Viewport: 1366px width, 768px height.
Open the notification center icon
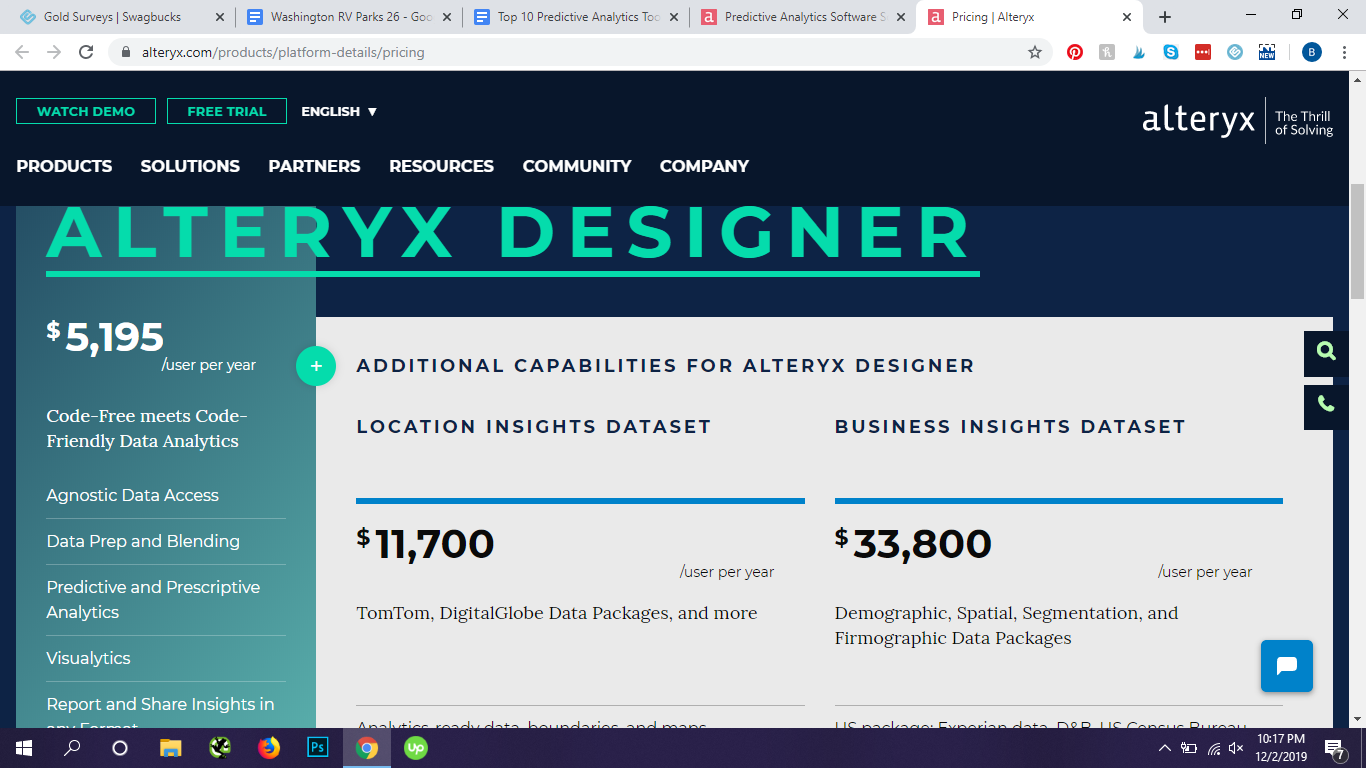point(1334,748)
